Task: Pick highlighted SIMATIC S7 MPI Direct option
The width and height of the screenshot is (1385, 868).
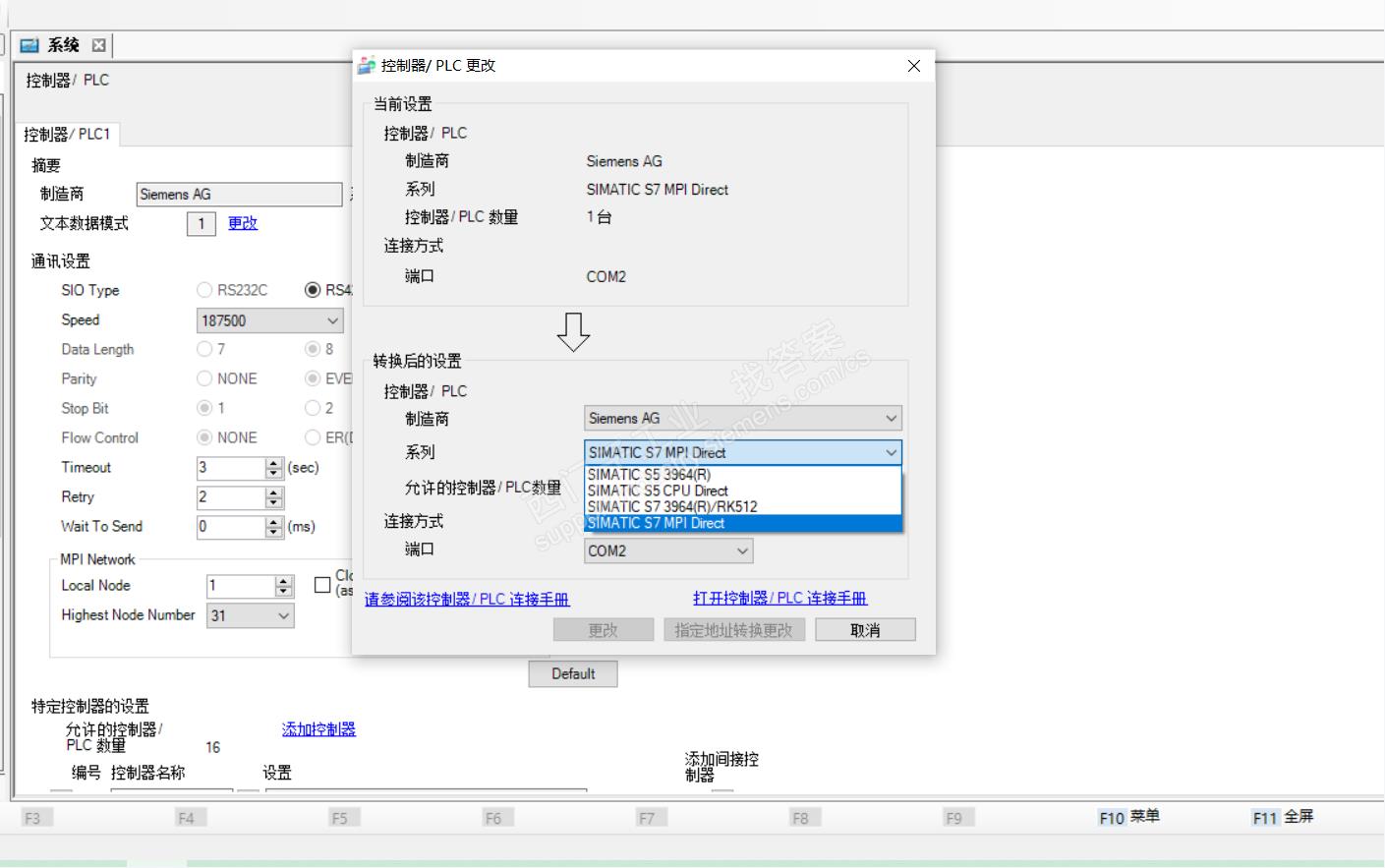Action: [743, 523]
